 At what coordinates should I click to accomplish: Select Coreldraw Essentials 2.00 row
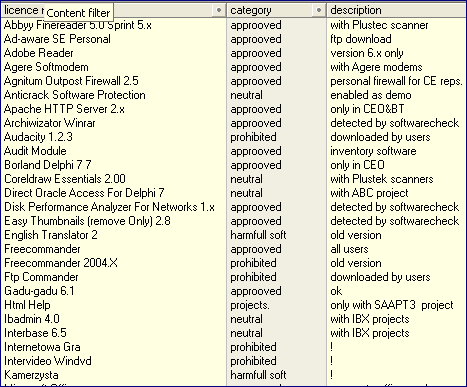(x=65, y=179)
